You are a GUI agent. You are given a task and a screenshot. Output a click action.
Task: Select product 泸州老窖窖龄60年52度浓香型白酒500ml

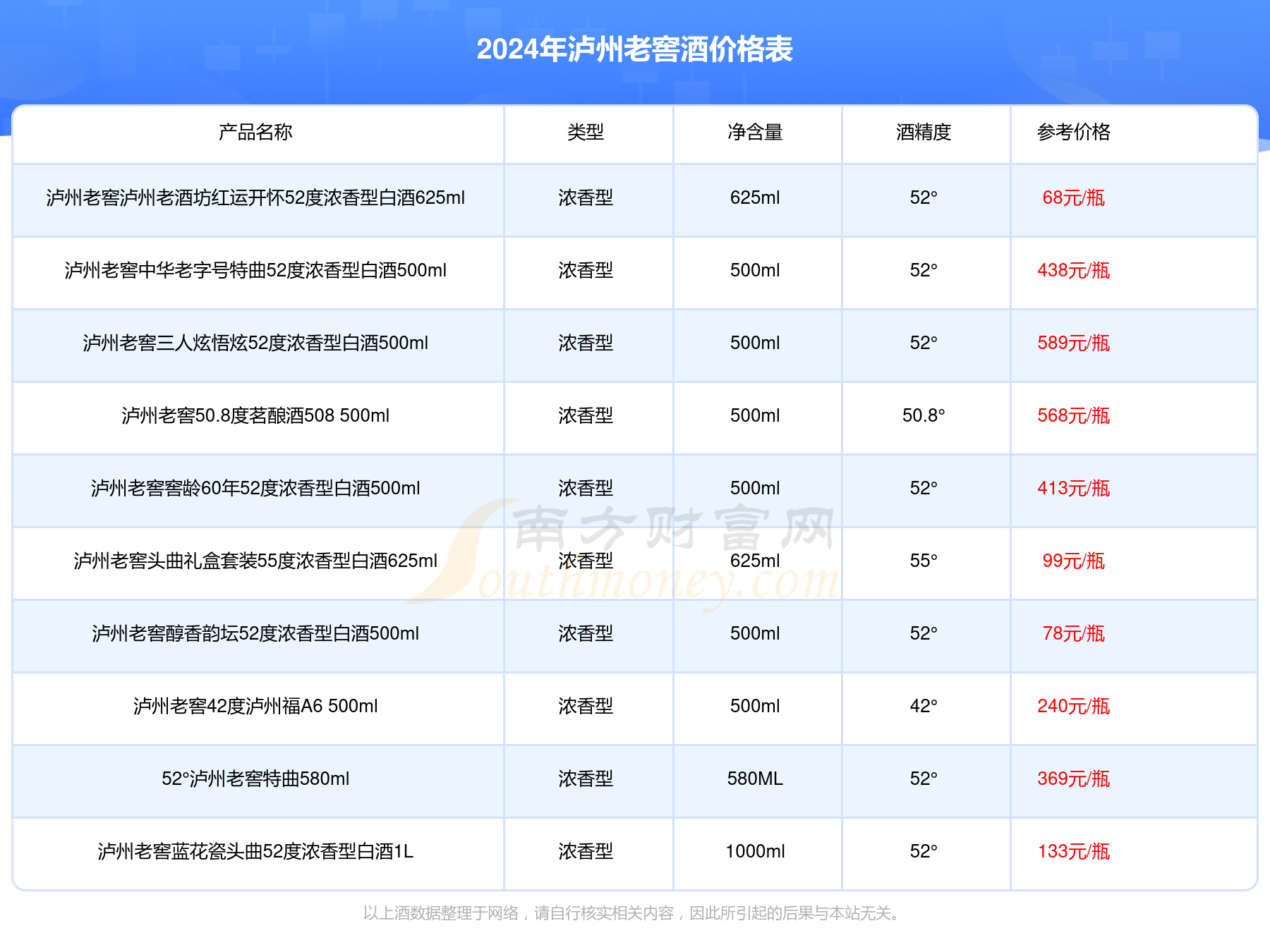pos(255,488)
